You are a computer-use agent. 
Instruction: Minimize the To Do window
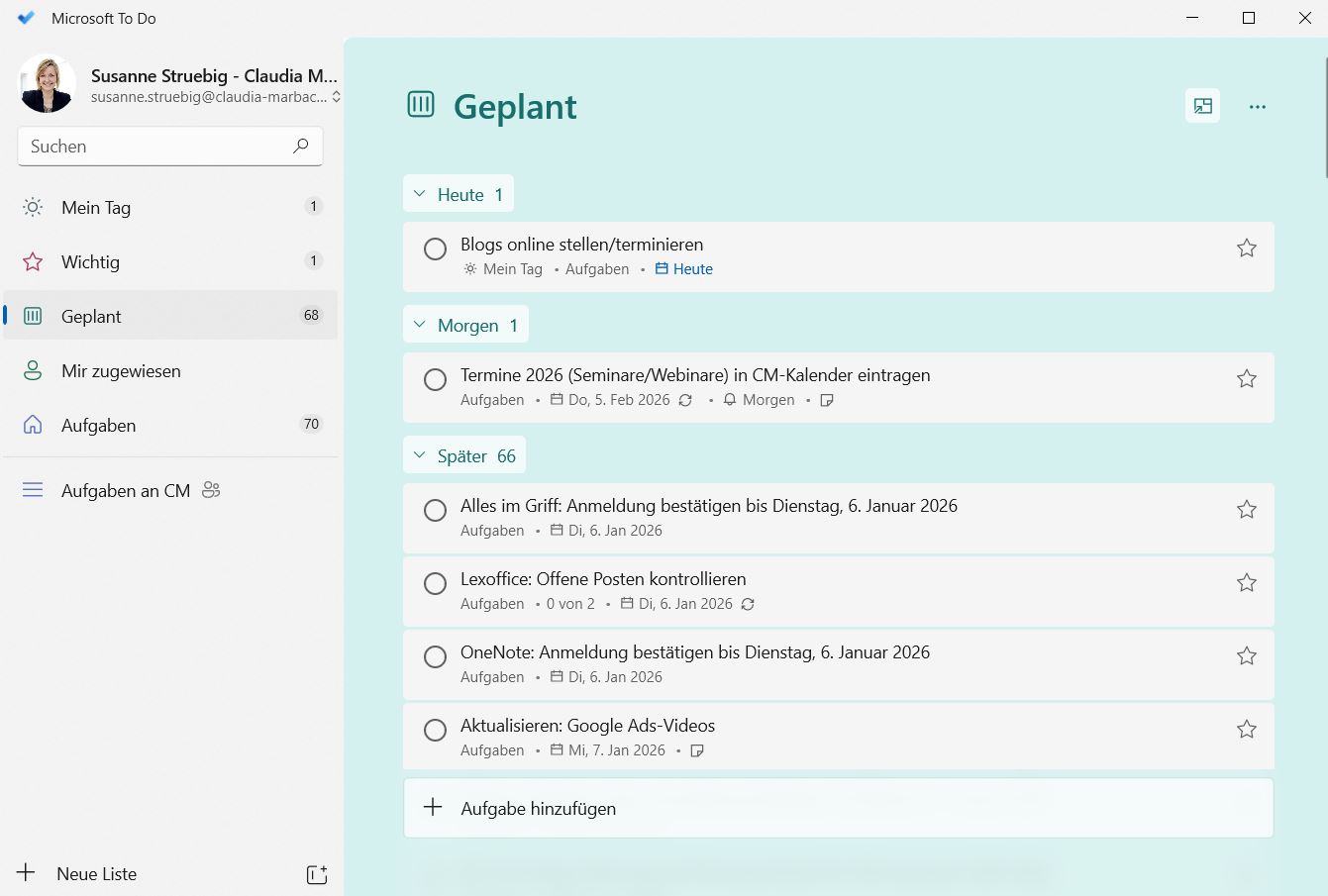[1192, 18]
